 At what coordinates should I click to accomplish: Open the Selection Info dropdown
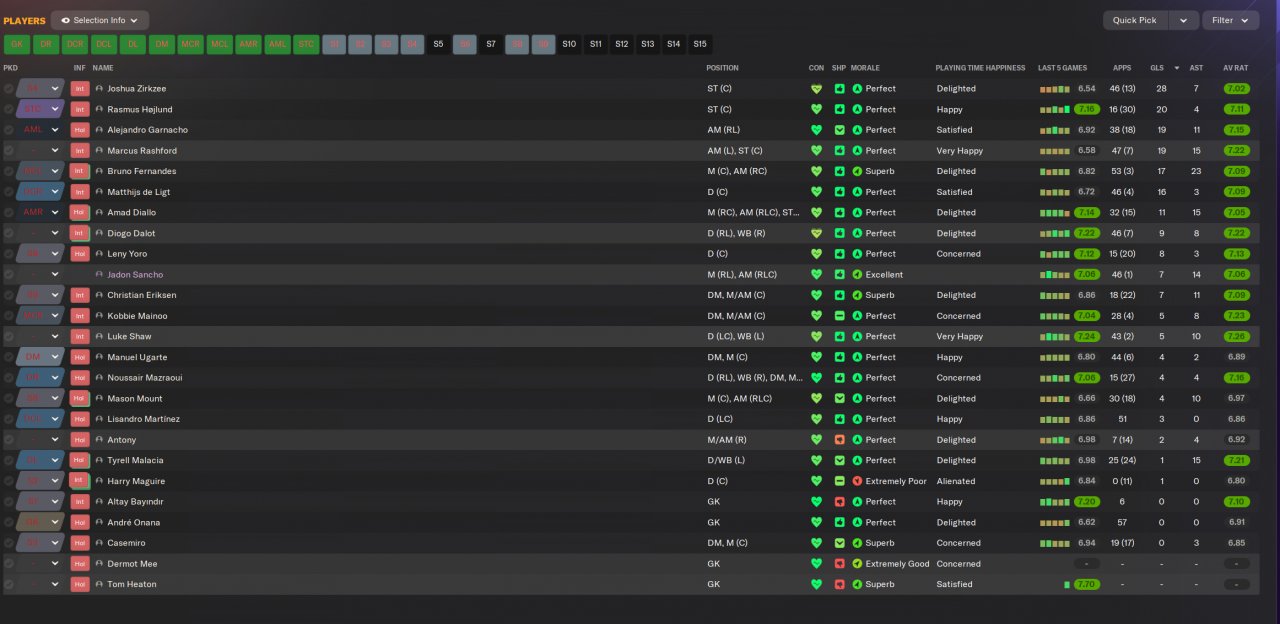[100, 20]
